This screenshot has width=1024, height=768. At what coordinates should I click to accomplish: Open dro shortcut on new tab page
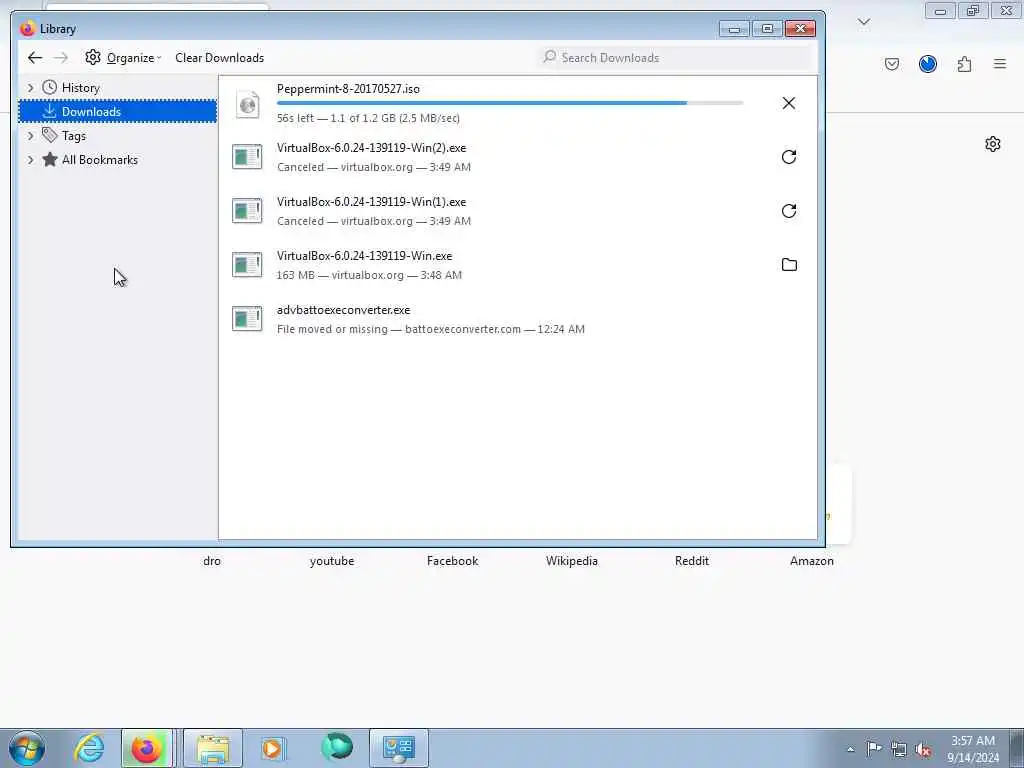point(212,561)
